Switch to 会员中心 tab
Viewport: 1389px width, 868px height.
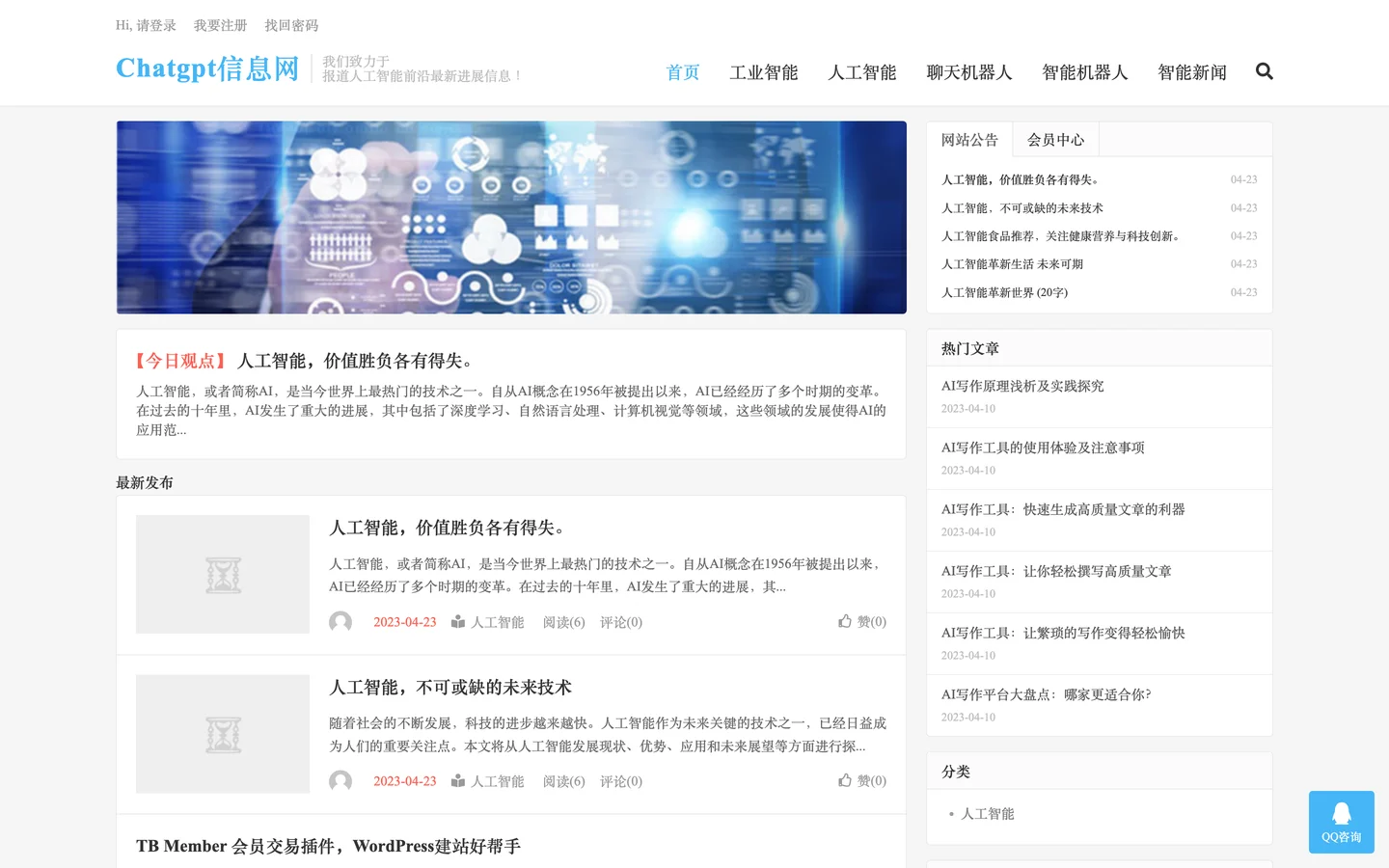coord(1055,140)
